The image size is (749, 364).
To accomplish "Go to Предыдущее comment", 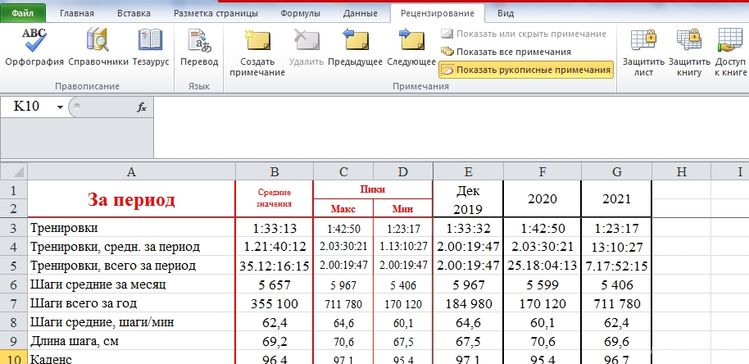I will pos(355,47).
